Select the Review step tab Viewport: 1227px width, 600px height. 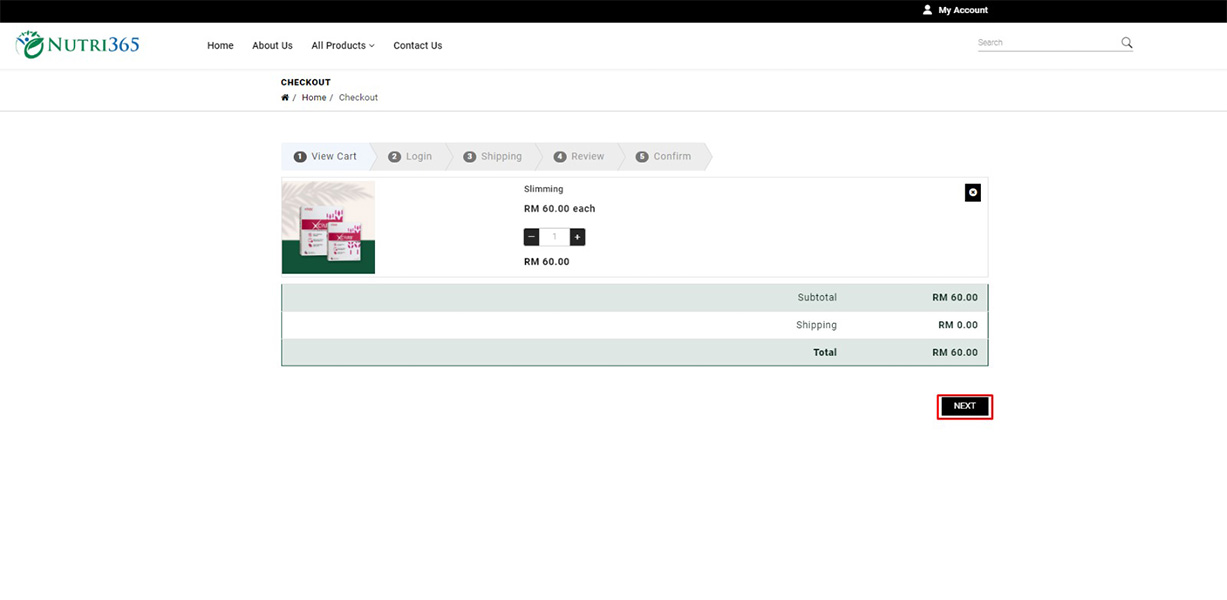coord(579,157)
